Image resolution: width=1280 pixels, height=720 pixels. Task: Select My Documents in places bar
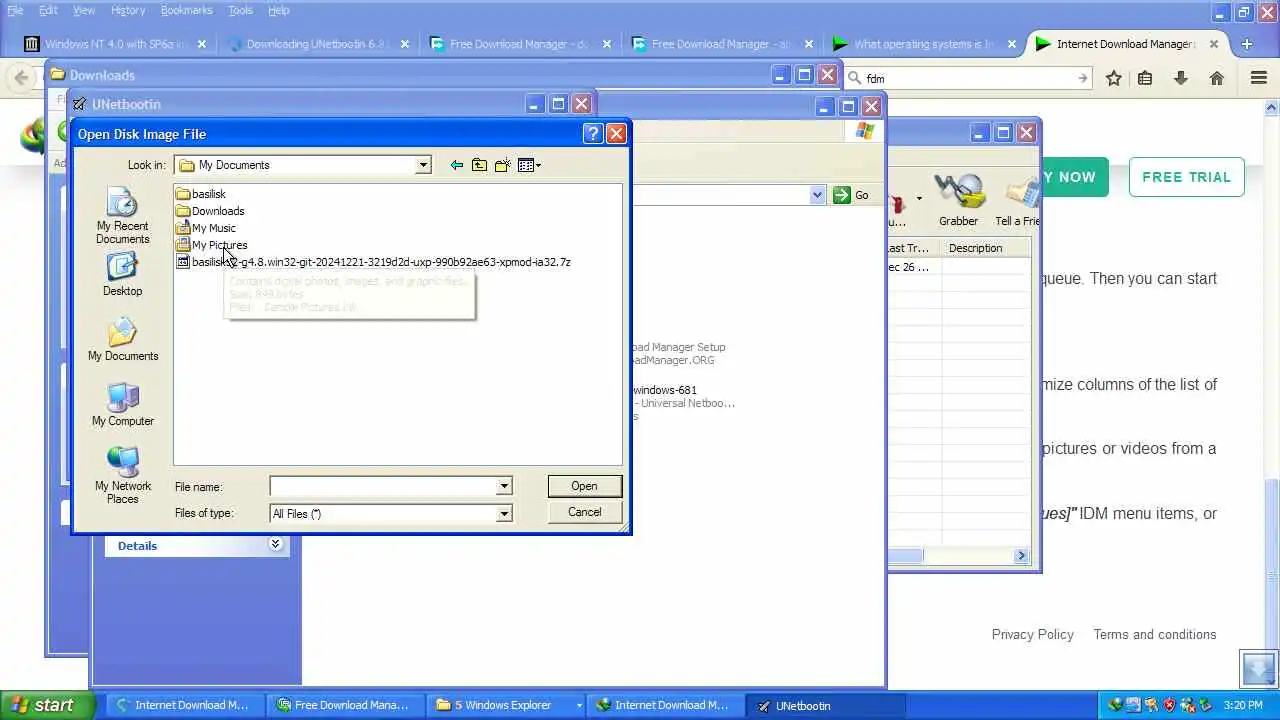(x=122, y=340)
